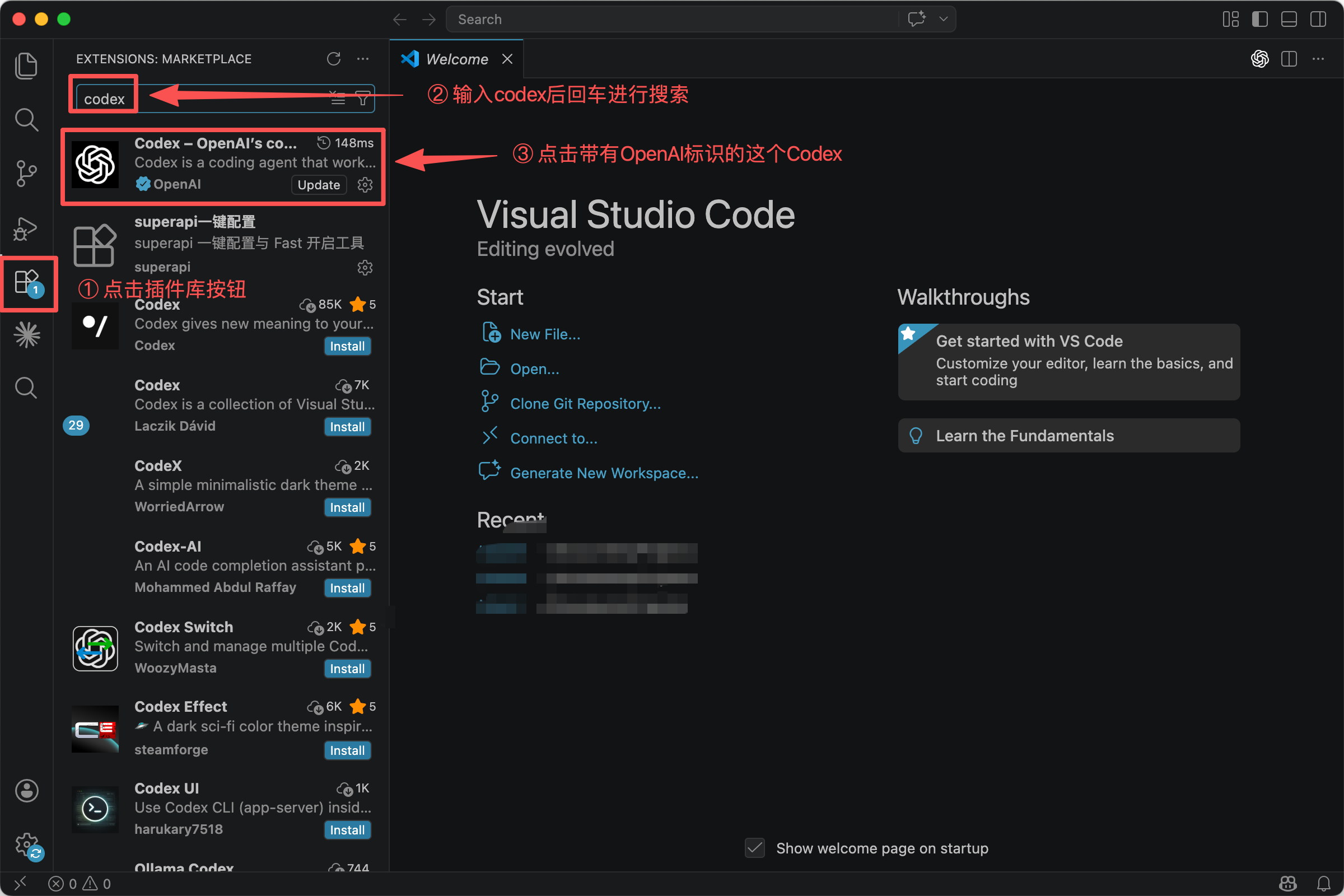The image size is (1344, 896).
Task: Open remote window indicator in status bar
Action: pyautogui.click(x=20, y=884)
